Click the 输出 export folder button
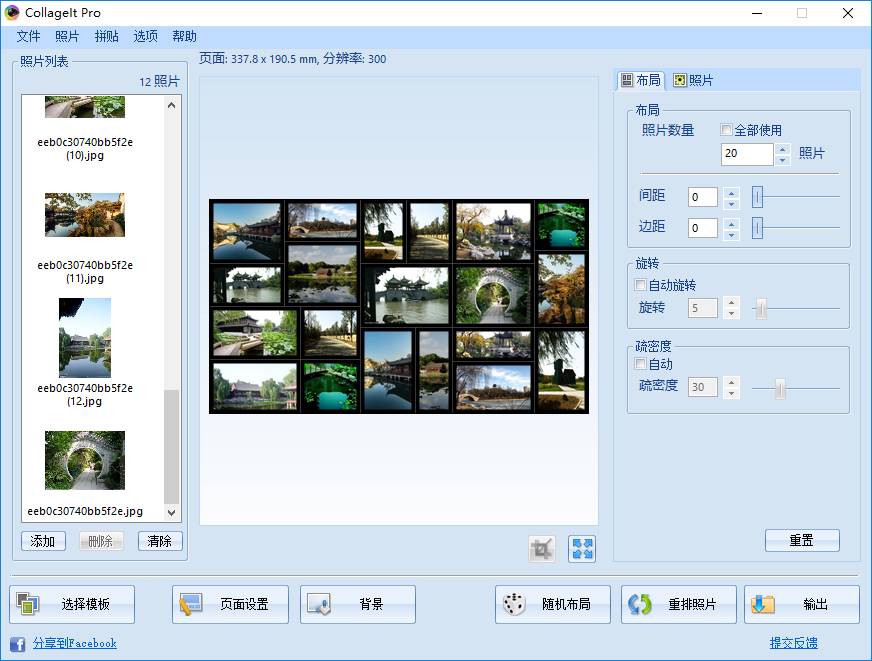Image resolution: width=872 pixels, height=661 pixels. click(x=801, y=604)
